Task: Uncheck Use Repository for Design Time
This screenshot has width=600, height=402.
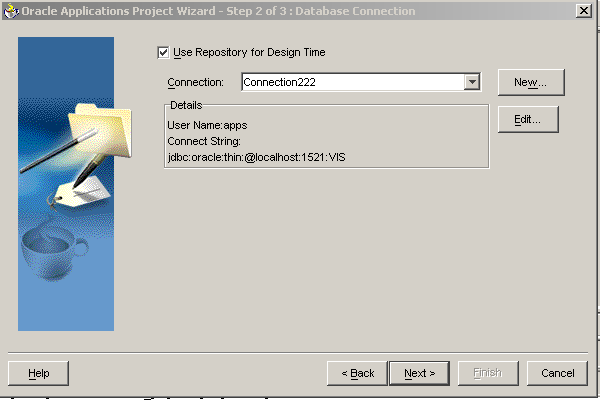Action: (163, 52)
